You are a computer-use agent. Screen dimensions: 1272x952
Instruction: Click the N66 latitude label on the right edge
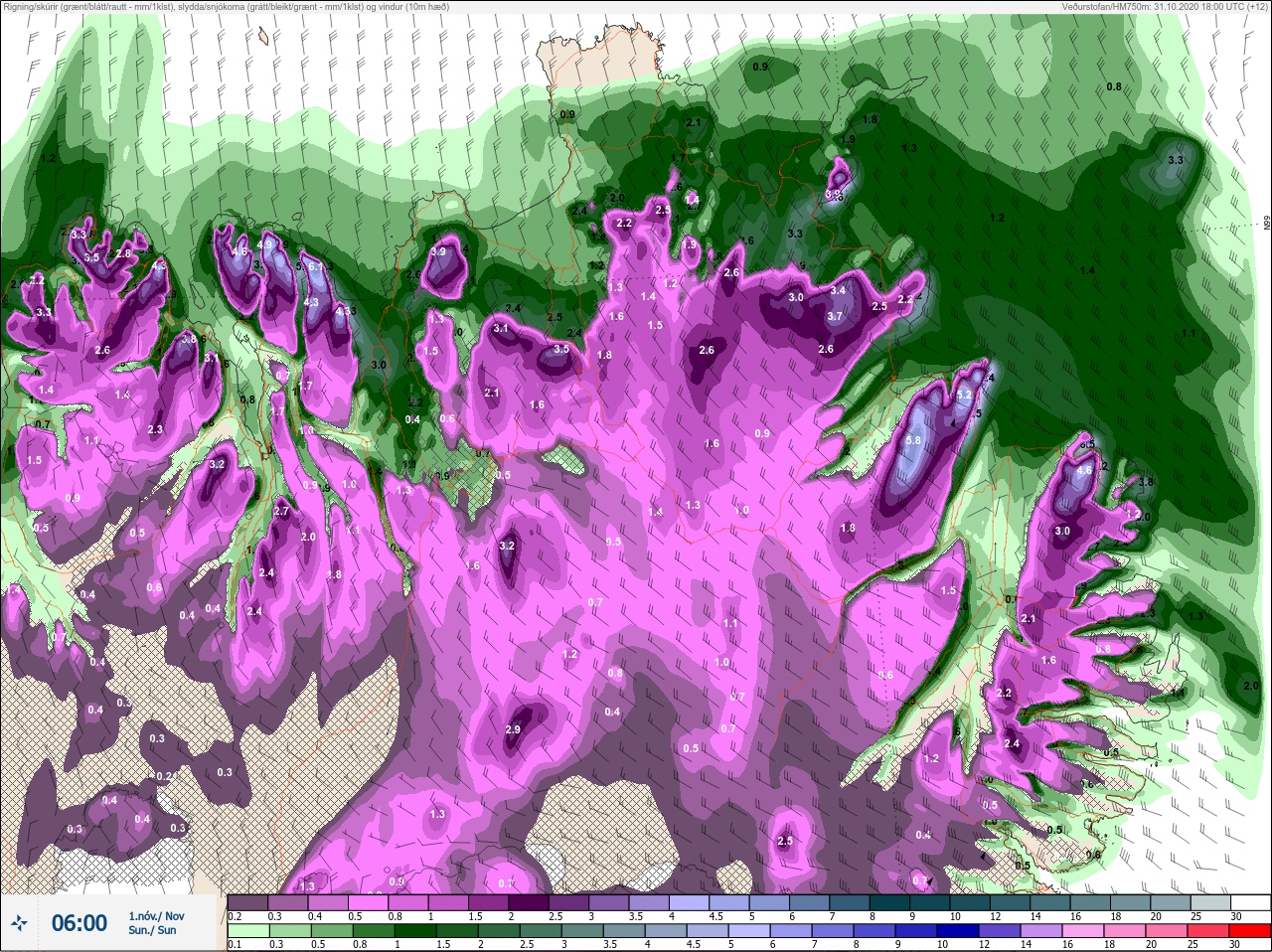point(1266,224)
